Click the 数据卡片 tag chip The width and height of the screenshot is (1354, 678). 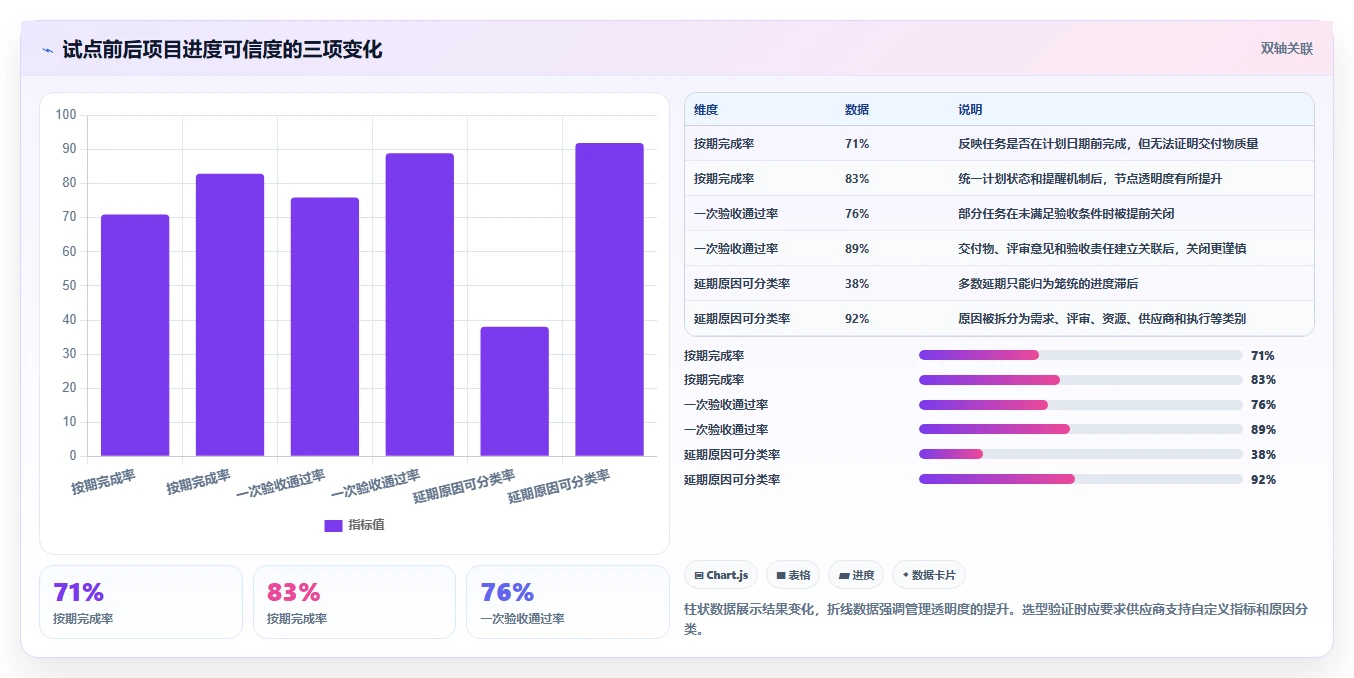click(929, 575)
